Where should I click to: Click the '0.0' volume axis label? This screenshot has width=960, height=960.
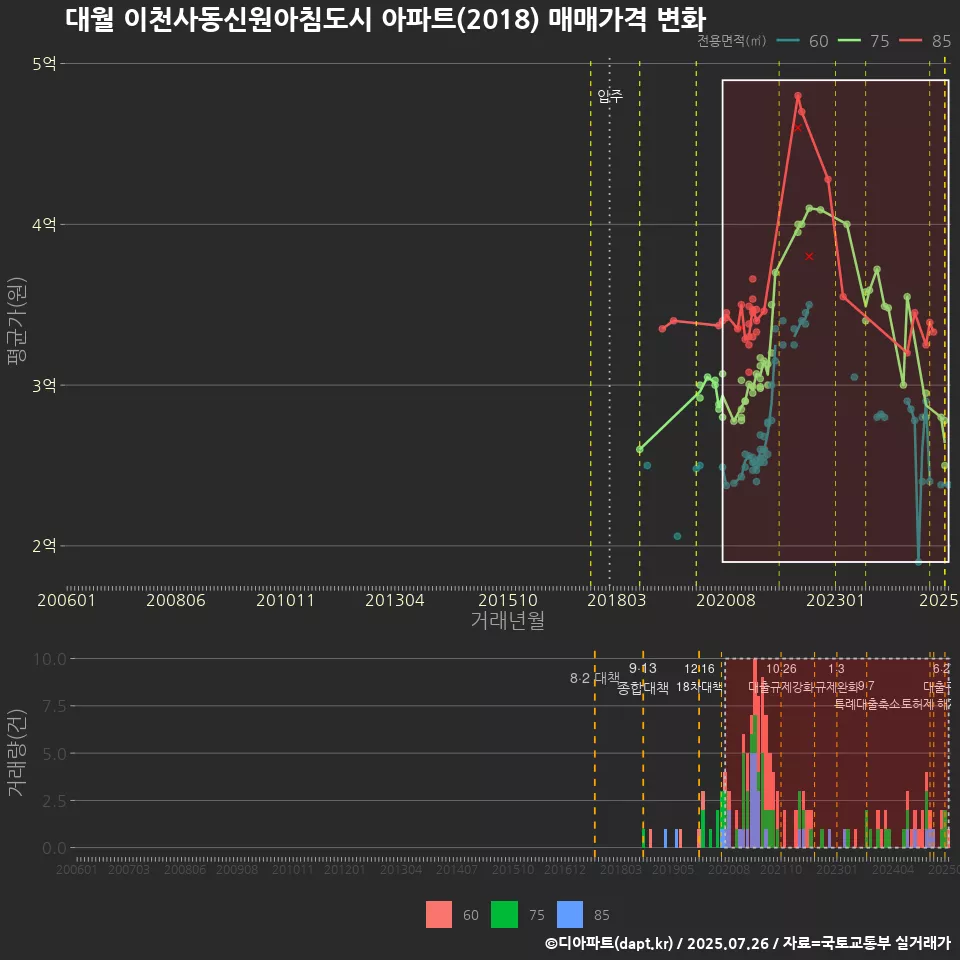pos(54,848)
